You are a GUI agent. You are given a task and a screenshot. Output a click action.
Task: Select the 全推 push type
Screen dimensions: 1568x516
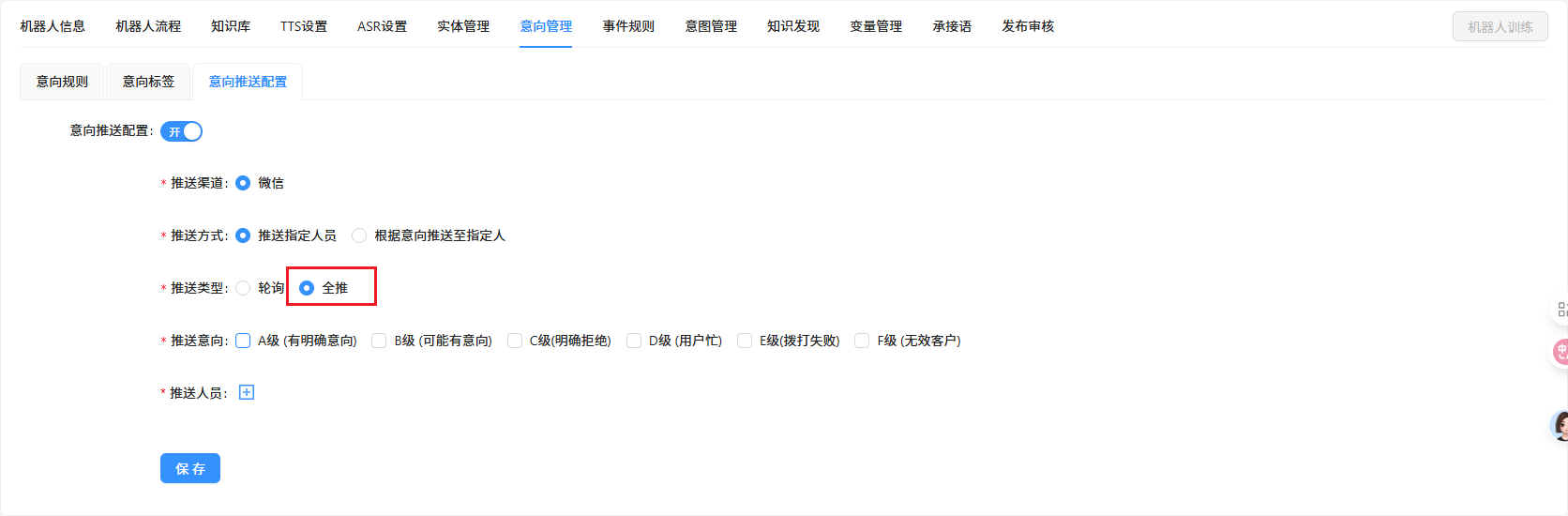pyautogui.click(x=307, y=288)
